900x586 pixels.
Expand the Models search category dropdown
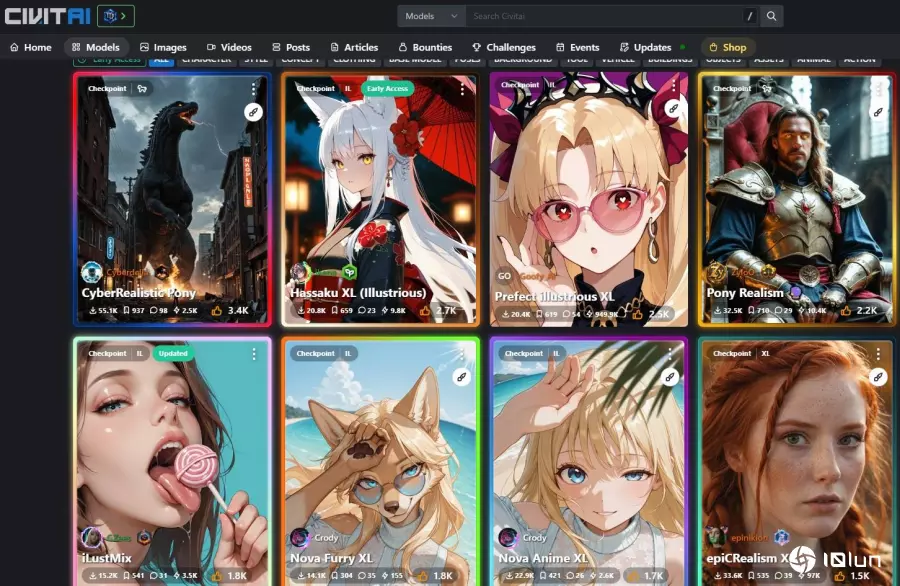tap(431, 16)
